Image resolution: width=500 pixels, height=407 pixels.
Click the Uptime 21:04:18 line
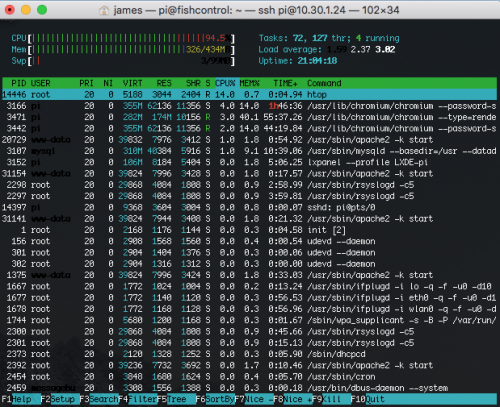click(298, 61)
